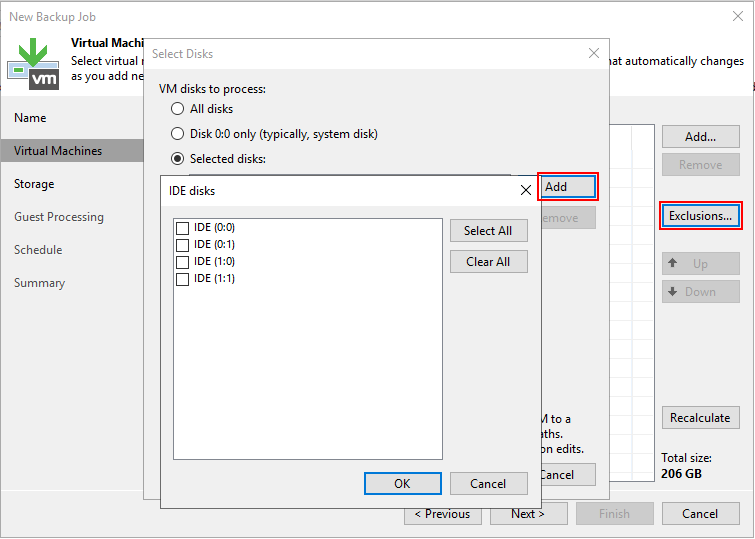Enable the IDE (1:1) disk checkbox
755x539 pixels.
182,279
